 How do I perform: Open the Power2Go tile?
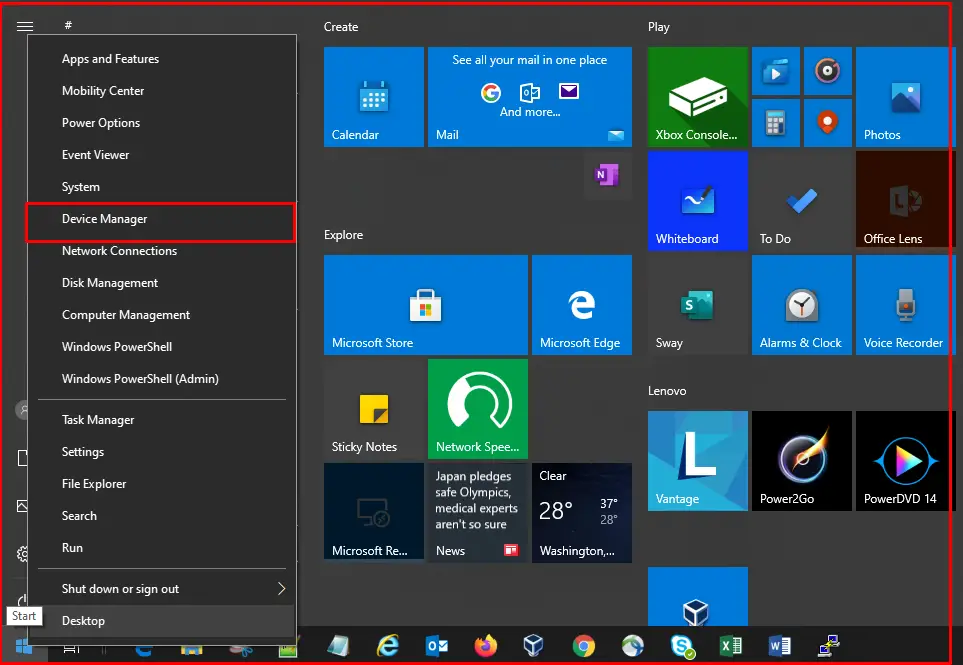pyautogui.click(x=801, y=461)
